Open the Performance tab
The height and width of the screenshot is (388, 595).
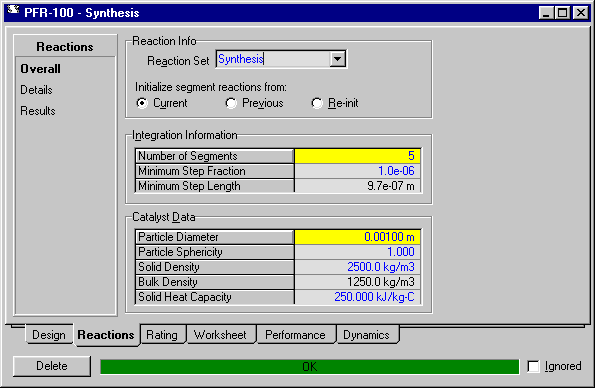295,335
